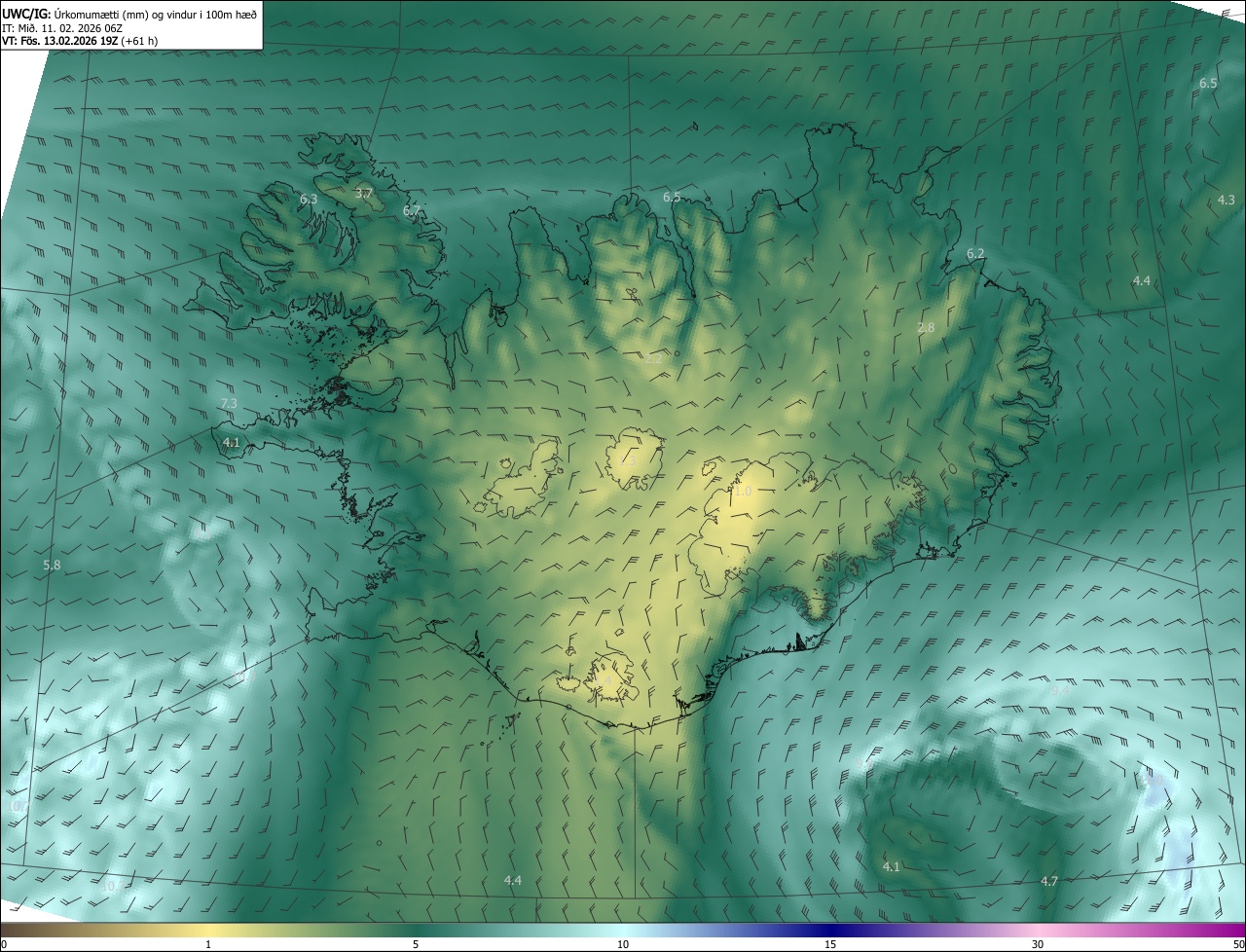
Task: Click the 6.3 value label on the map
Action: [x=309, y=199]
